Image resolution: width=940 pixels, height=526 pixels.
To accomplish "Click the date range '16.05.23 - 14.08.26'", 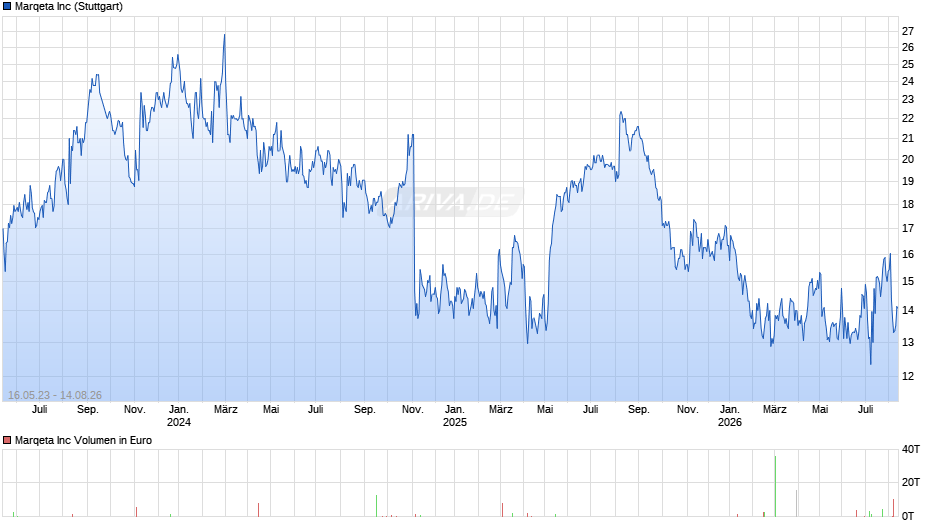I will point(55,395).
